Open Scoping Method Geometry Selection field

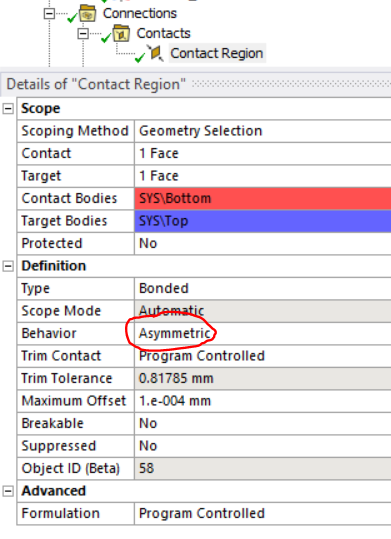263,131
